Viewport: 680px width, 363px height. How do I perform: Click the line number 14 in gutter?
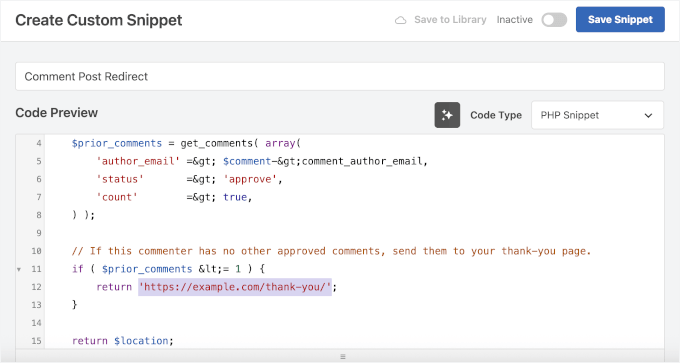coord(36,323)
